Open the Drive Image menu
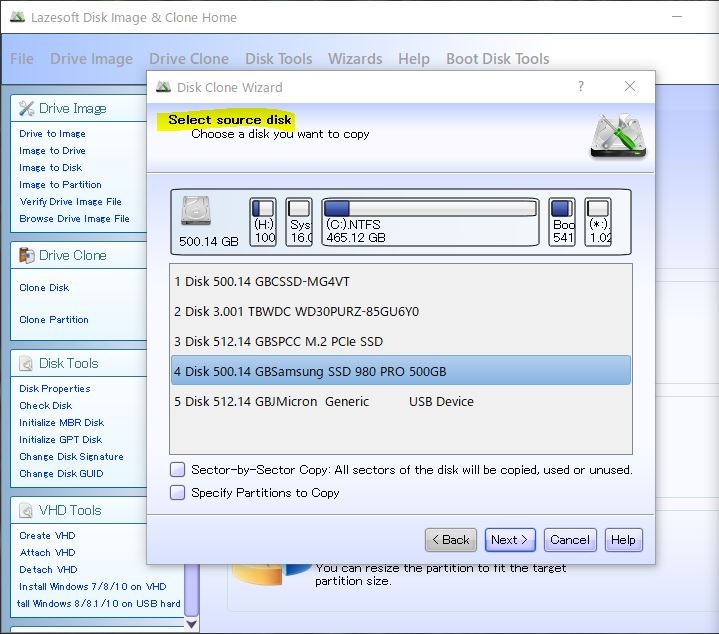The image size is (719, 634). point(91,59)
